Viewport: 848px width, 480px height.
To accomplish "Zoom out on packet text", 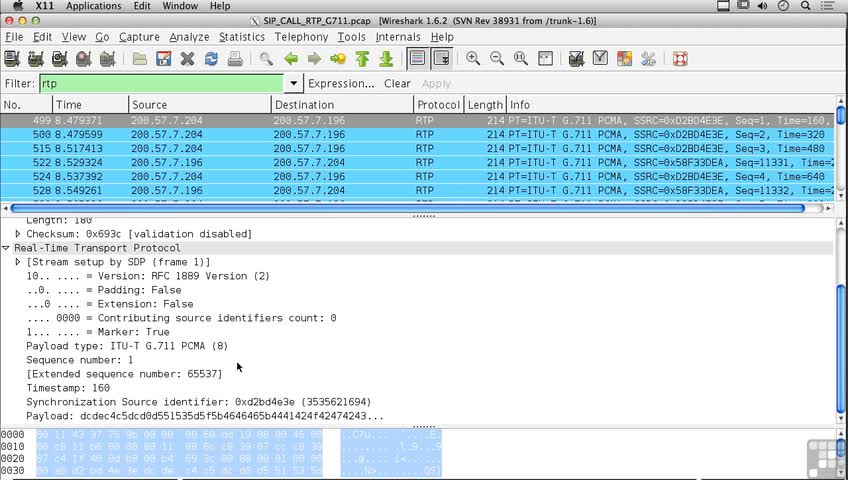I will pos(497,58).
